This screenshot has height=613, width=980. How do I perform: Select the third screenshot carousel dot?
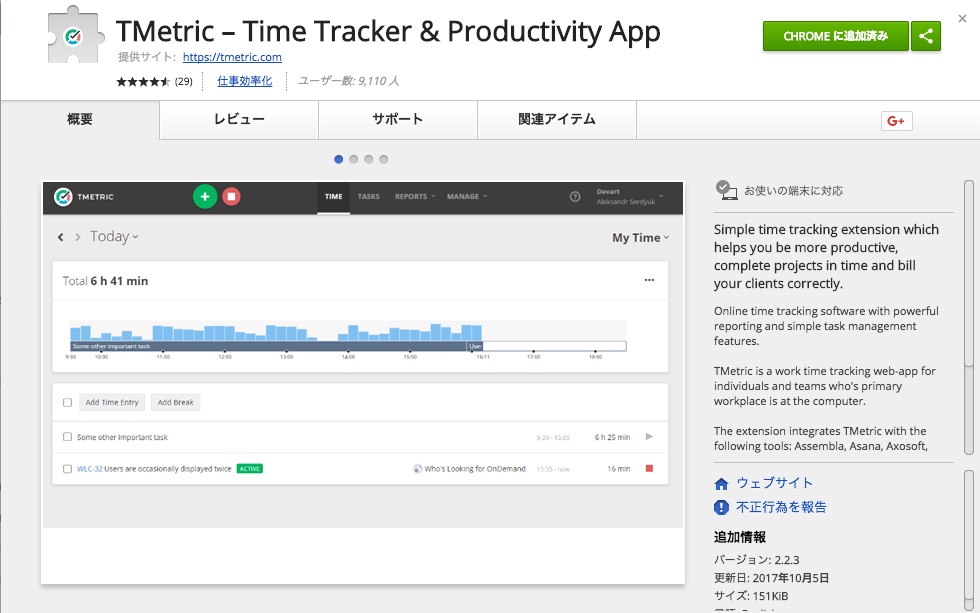click(369, 159)
